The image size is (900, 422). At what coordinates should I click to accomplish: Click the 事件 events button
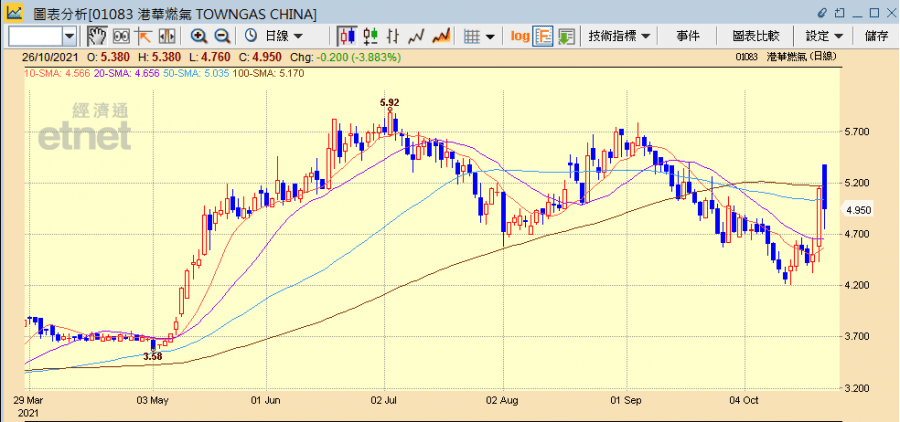tap(688, 36)
